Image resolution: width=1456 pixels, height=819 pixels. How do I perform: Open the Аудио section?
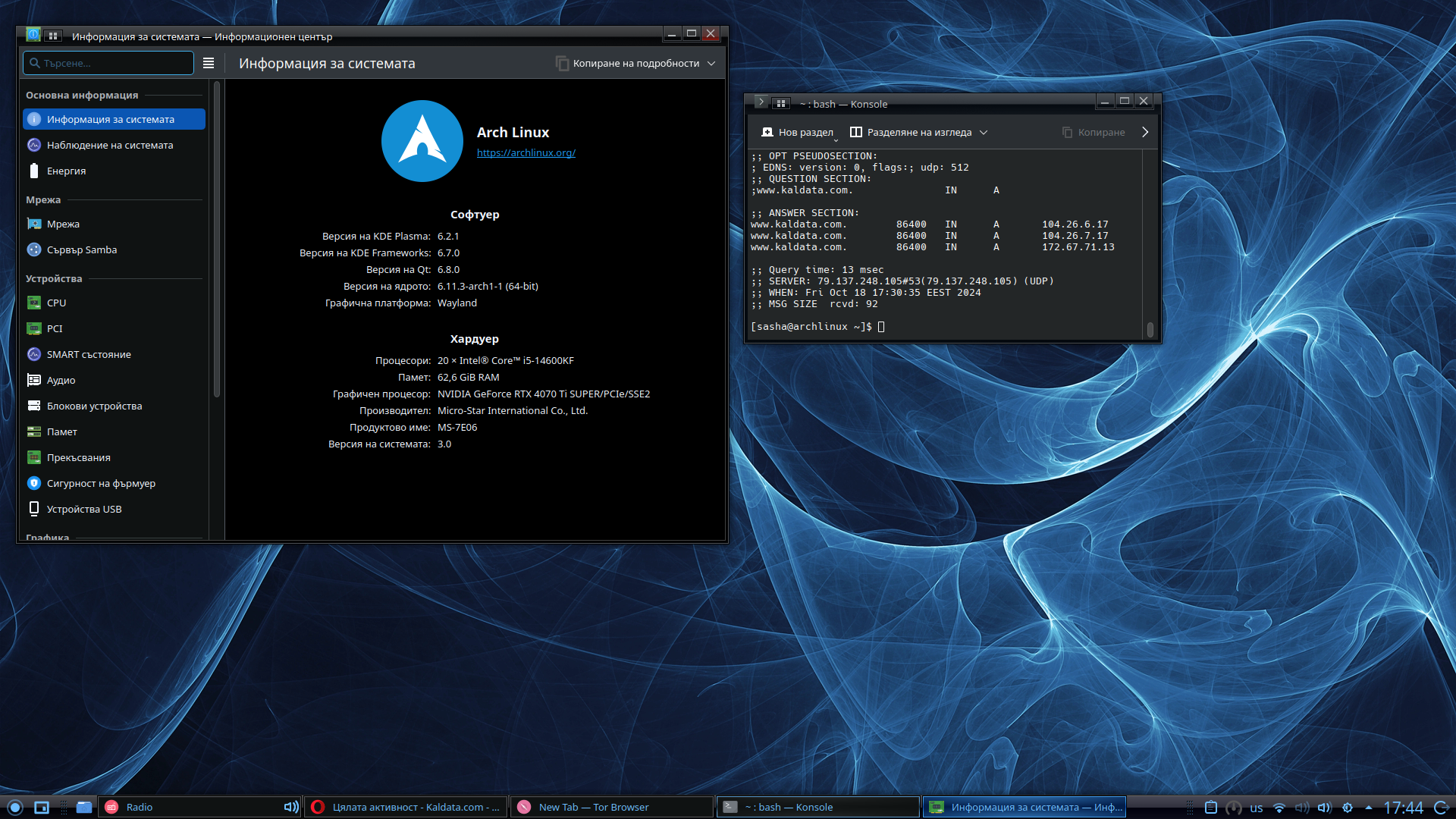tap(114, 380)
